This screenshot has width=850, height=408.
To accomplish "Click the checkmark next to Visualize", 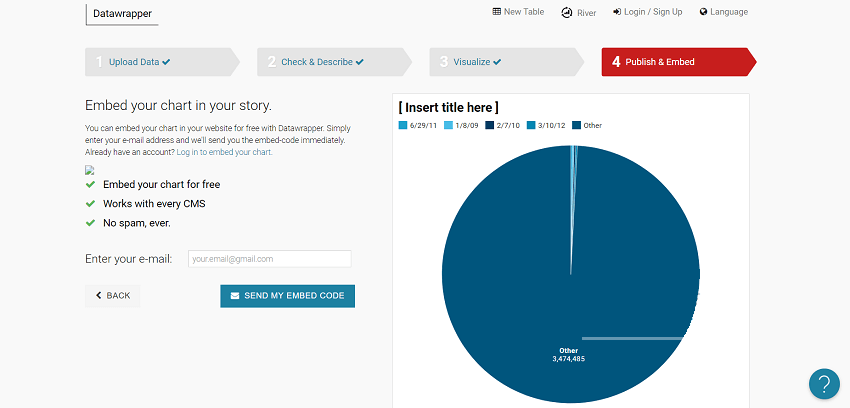I will (x=497, y=62).
